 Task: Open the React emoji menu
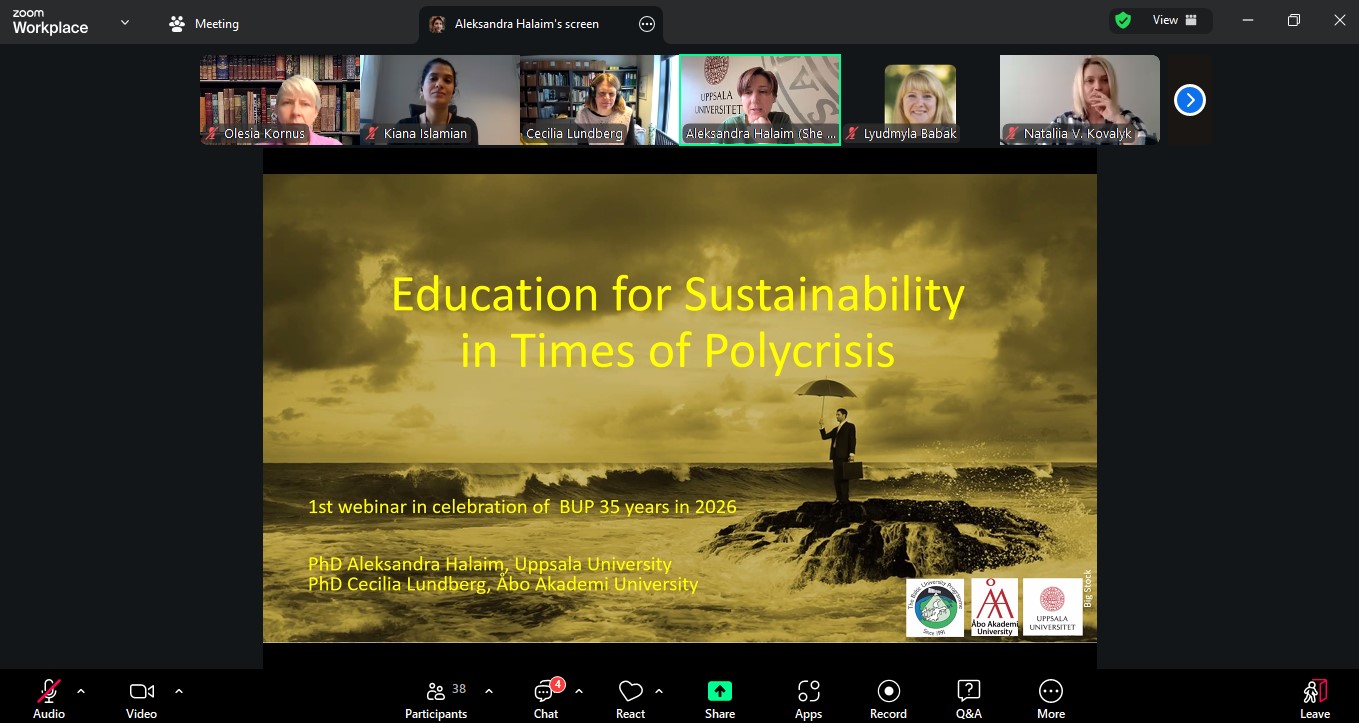click(630, 698)
